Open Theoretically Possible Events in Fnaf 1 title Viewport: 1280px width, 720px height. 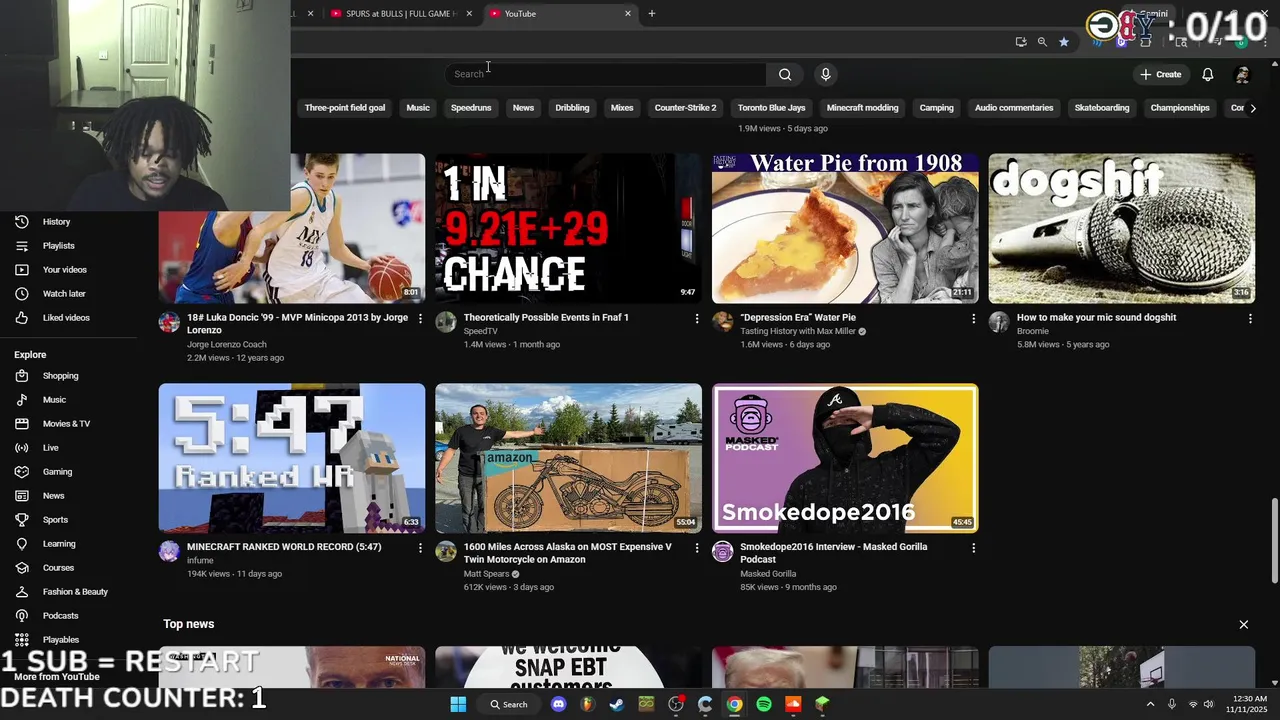(x=546, y=317)
